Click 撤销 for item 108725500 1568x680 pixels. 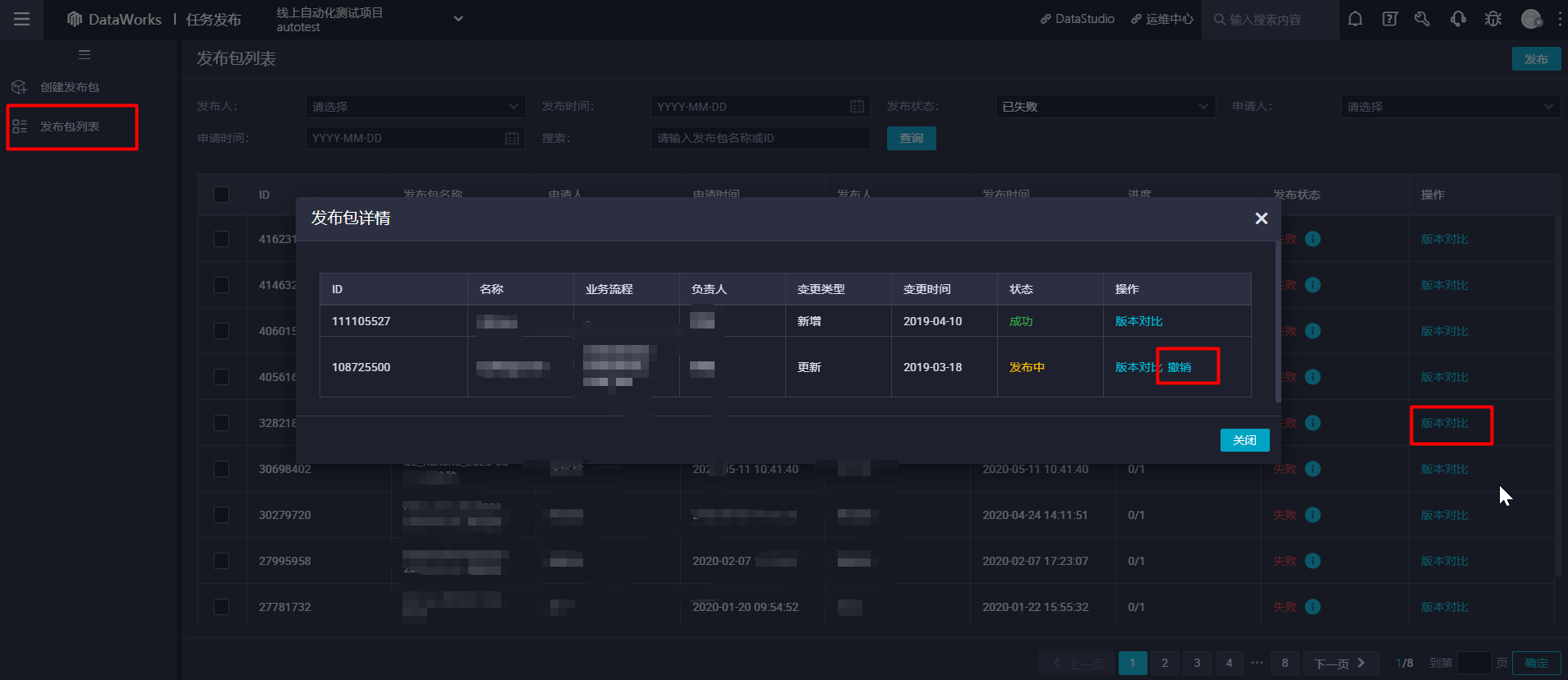click(x=1179, y=367)
